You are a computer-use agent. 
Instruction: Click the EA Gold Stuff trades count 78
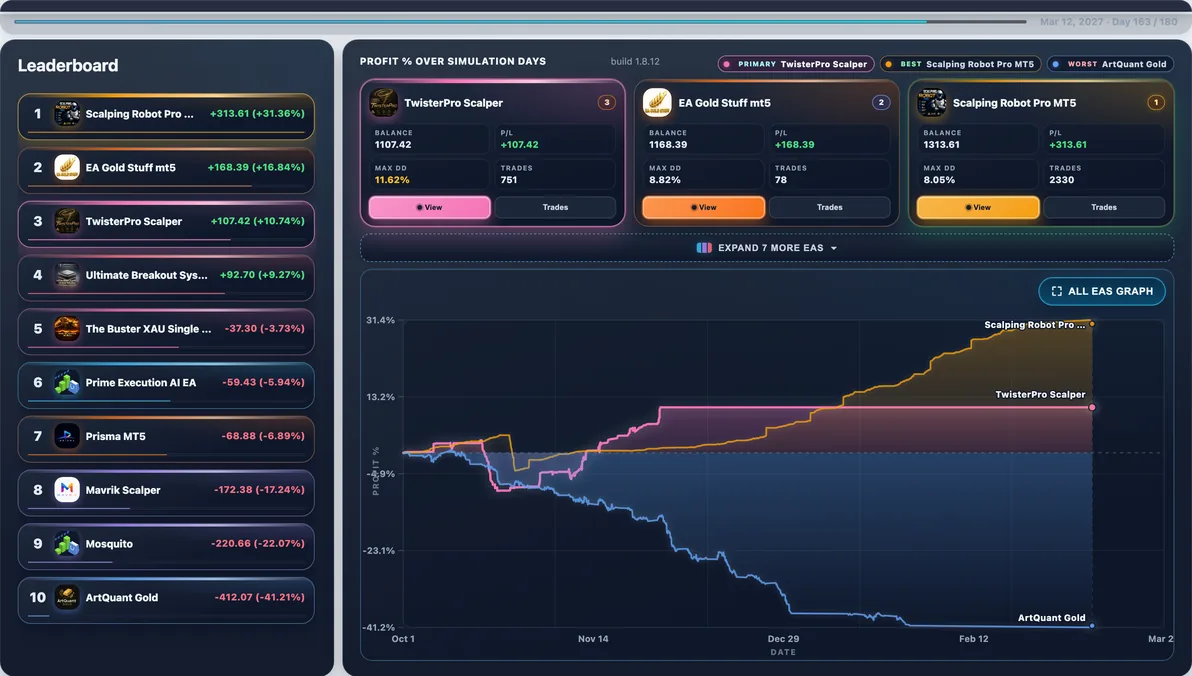[x=781, y=180]
